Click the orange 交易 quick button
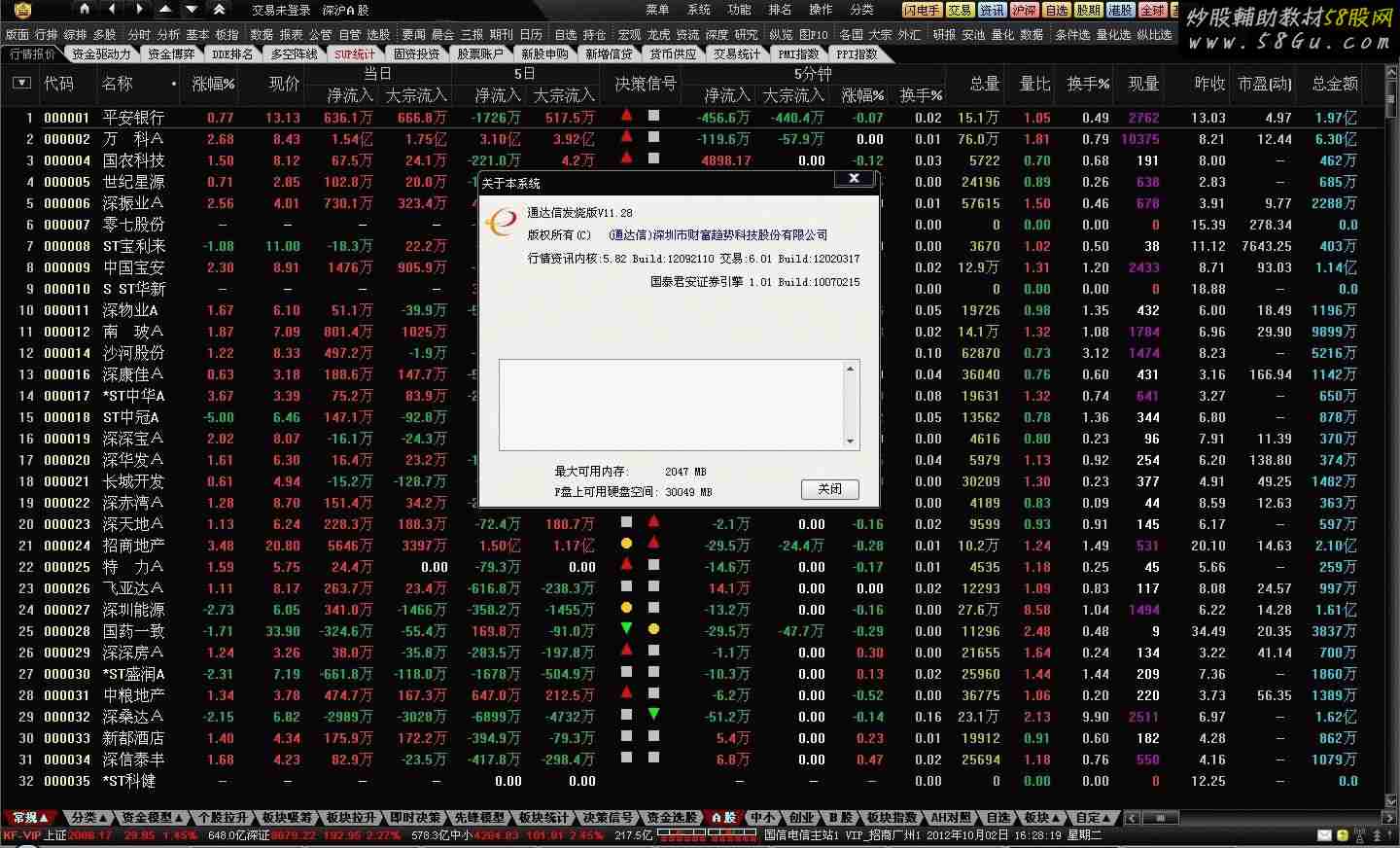 tap(960, 10)
